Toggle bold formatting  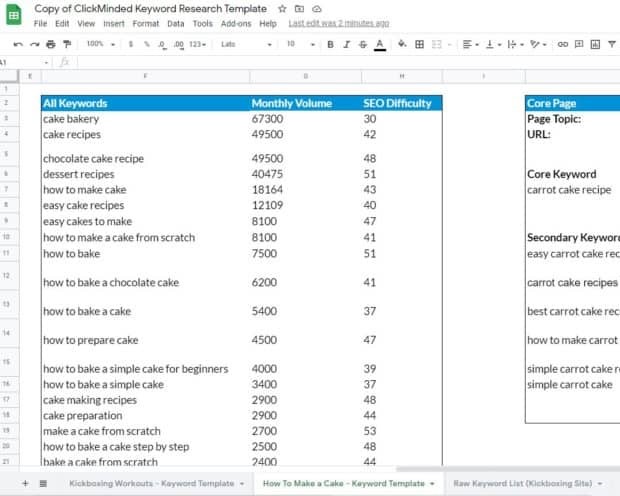331,44
